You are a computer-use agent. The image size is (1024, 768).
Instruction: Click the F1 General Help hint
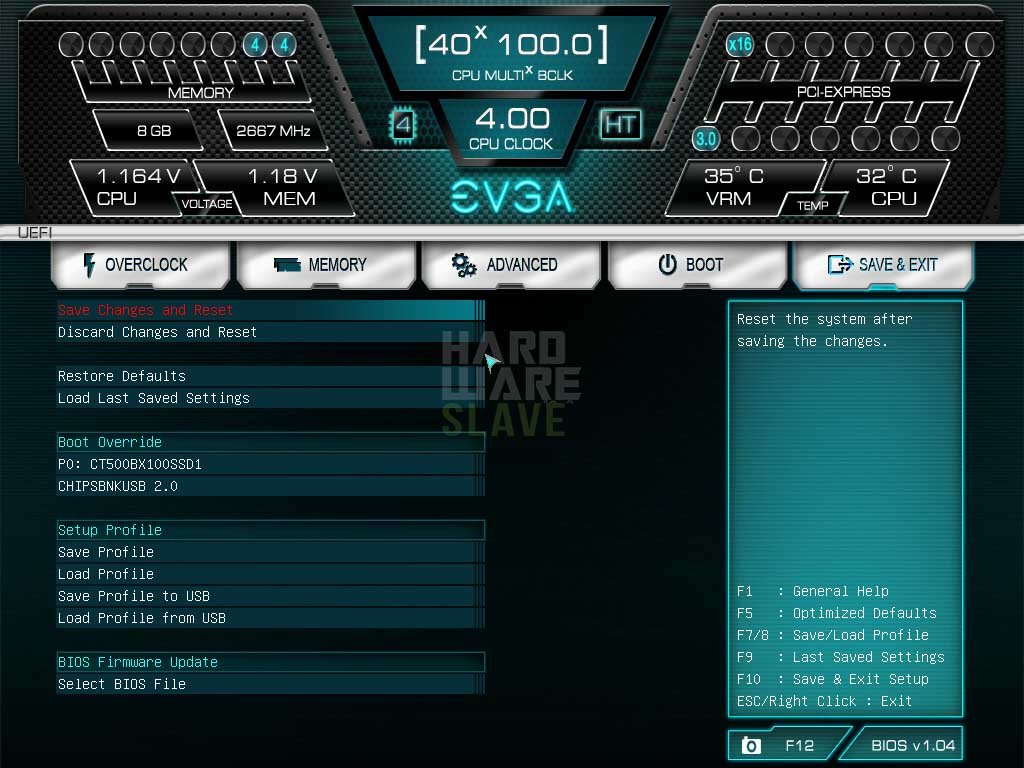[812, 591]
